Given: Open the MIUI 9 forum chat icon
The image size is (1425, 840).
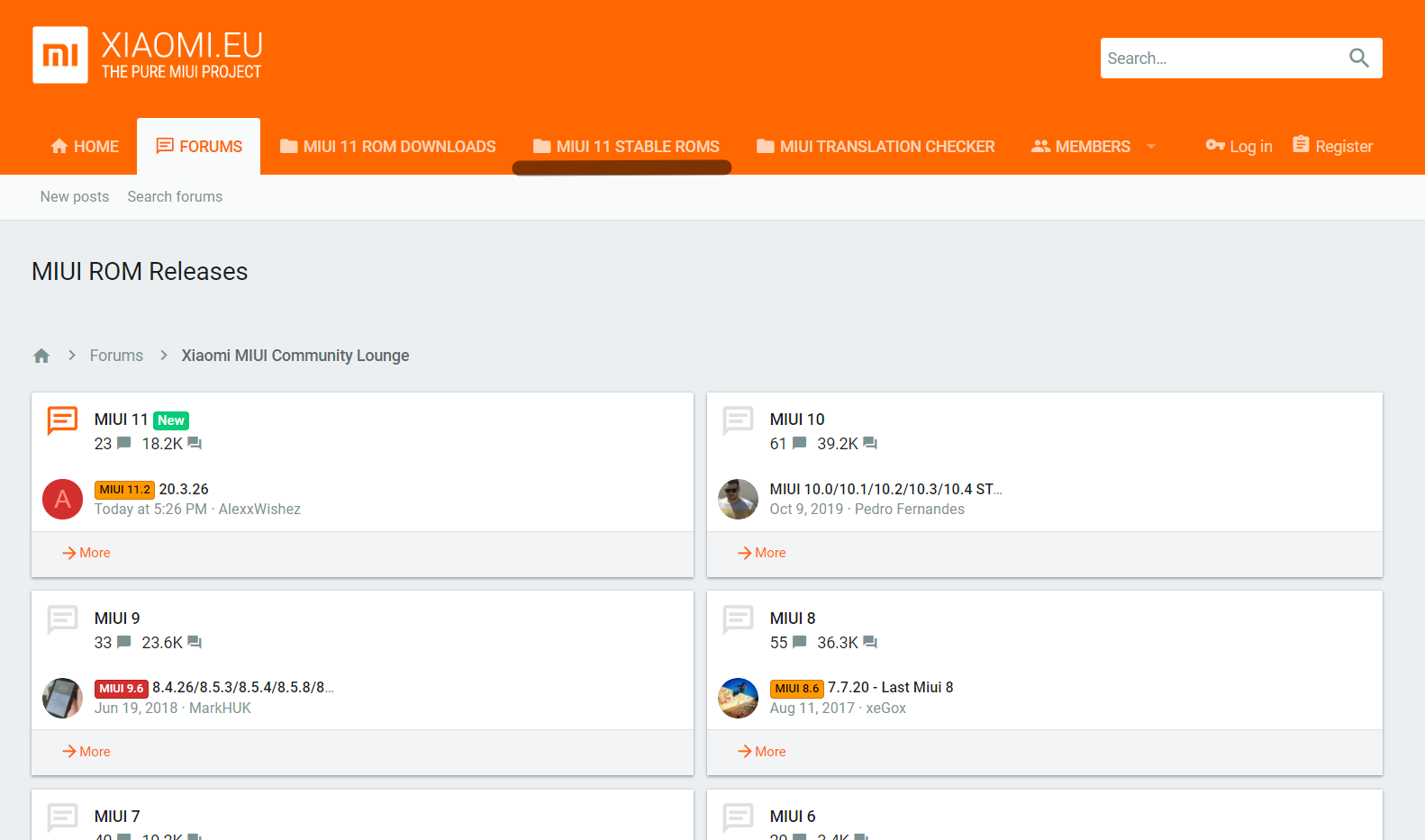Looking at the screenshot, I should [x=62, y=619].
